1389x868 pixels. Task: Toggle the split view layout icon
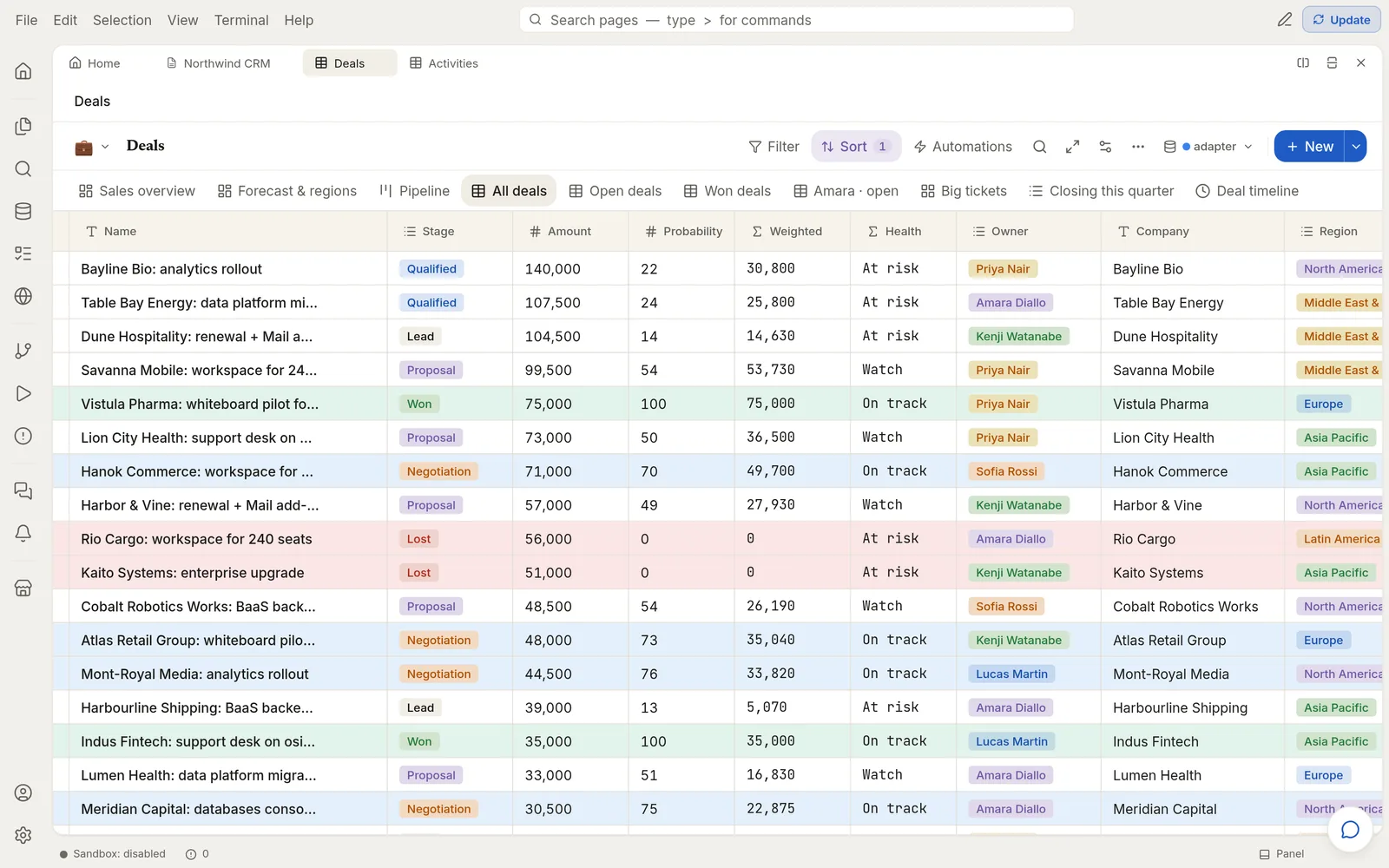(x=1303, y=62)
